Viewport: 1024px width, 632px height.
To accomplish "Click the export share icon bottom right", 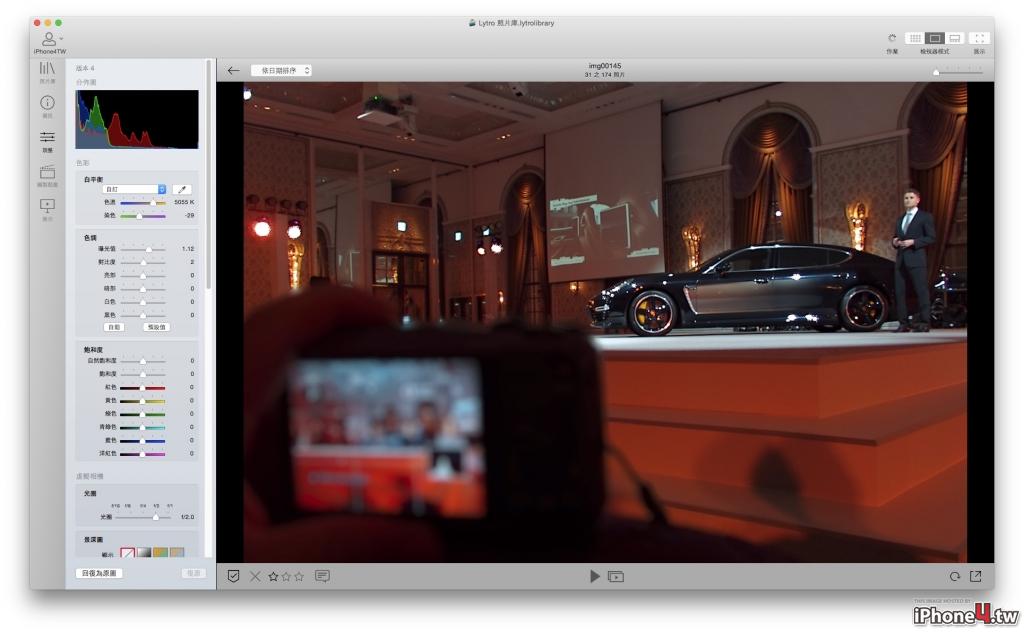I will 976,576.
